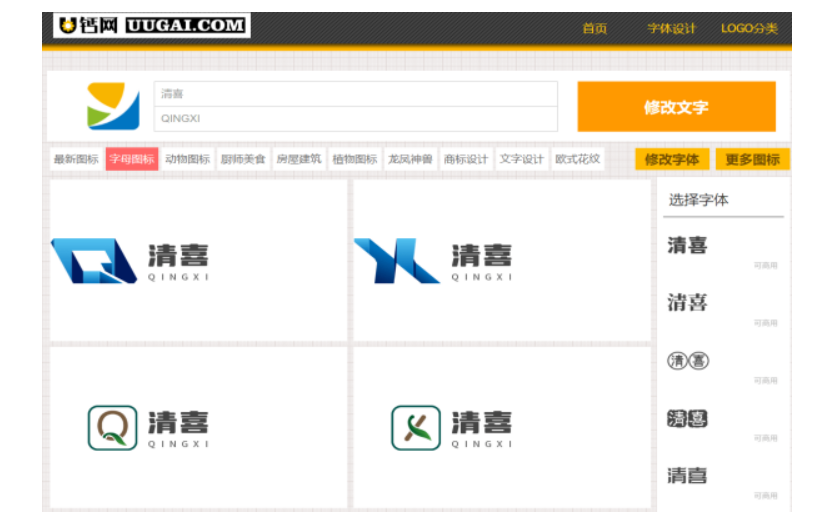Select the fifth font sample at bottom
838x515 pixels.
click(x=687, y=476)
